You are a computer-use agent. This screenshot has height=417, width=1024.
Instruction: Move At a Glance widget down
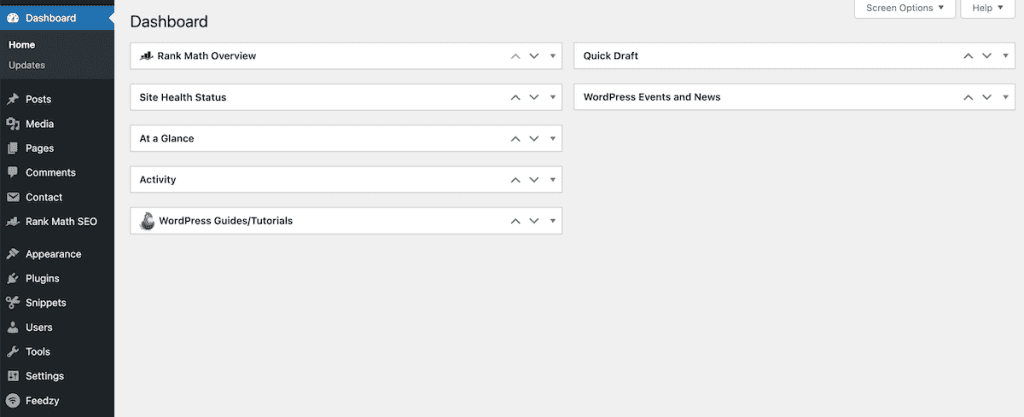534,138
